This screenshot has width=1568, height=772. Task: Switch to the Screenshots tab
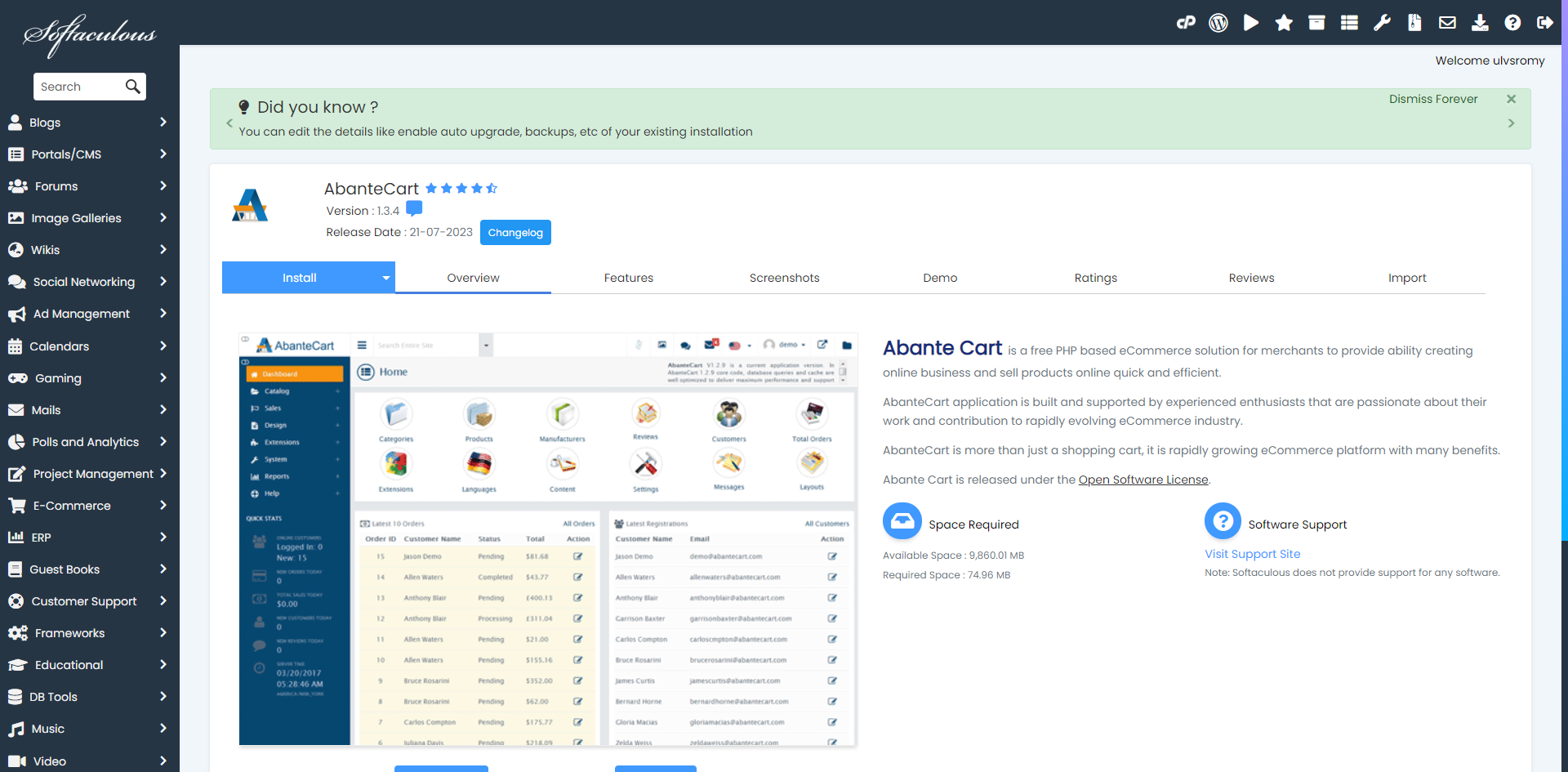[x=784, y=278]
